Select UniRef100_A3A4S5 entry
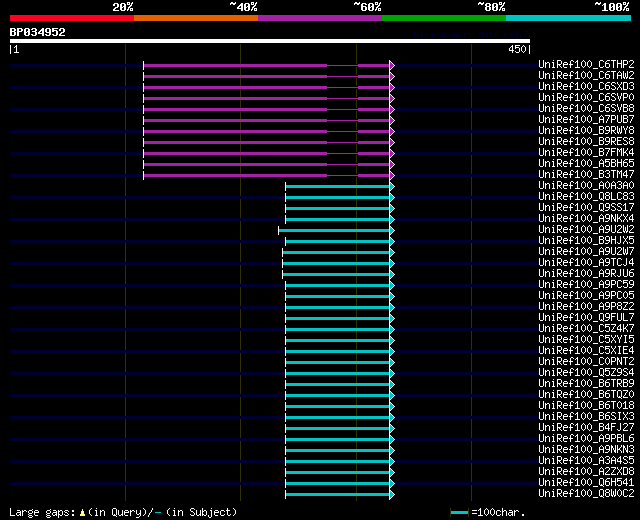This screenshot has width=640, height=520. pyautogui.click(x=586, y=461)
